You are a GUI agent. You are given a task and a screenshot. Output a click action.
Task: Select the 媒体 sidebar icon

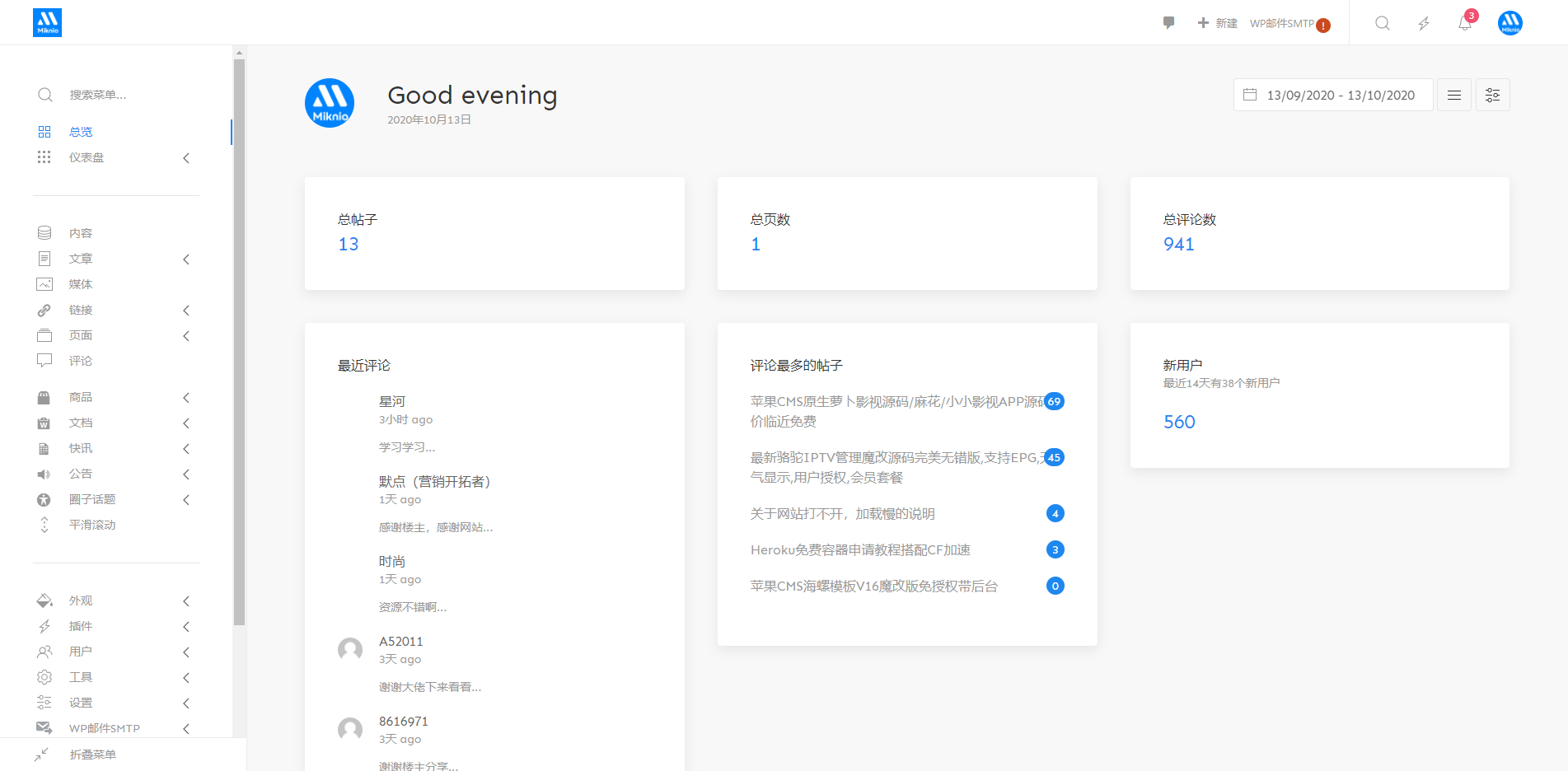45,284
